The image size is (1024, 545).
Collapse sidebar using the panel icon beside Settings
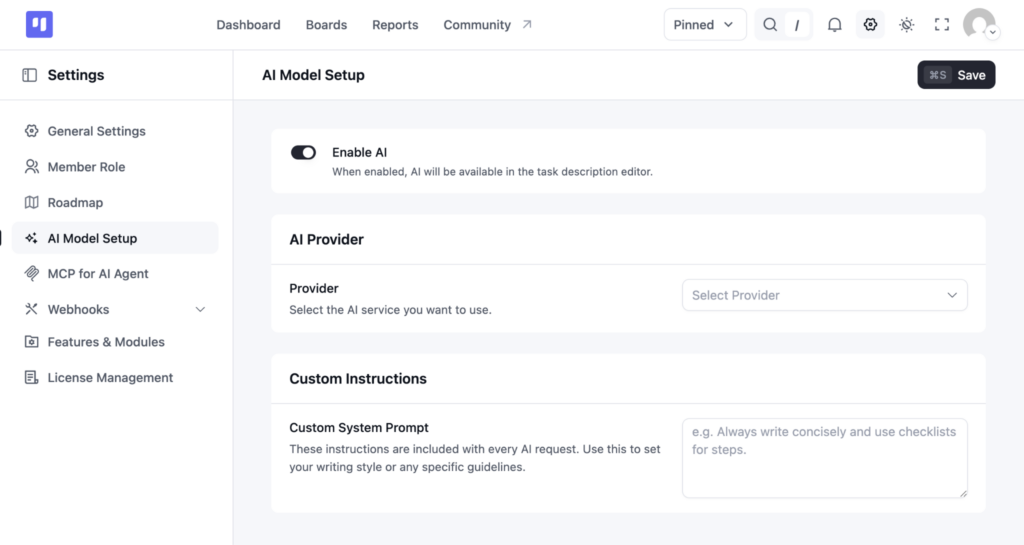pyautogui.click(x=29, y=75)
